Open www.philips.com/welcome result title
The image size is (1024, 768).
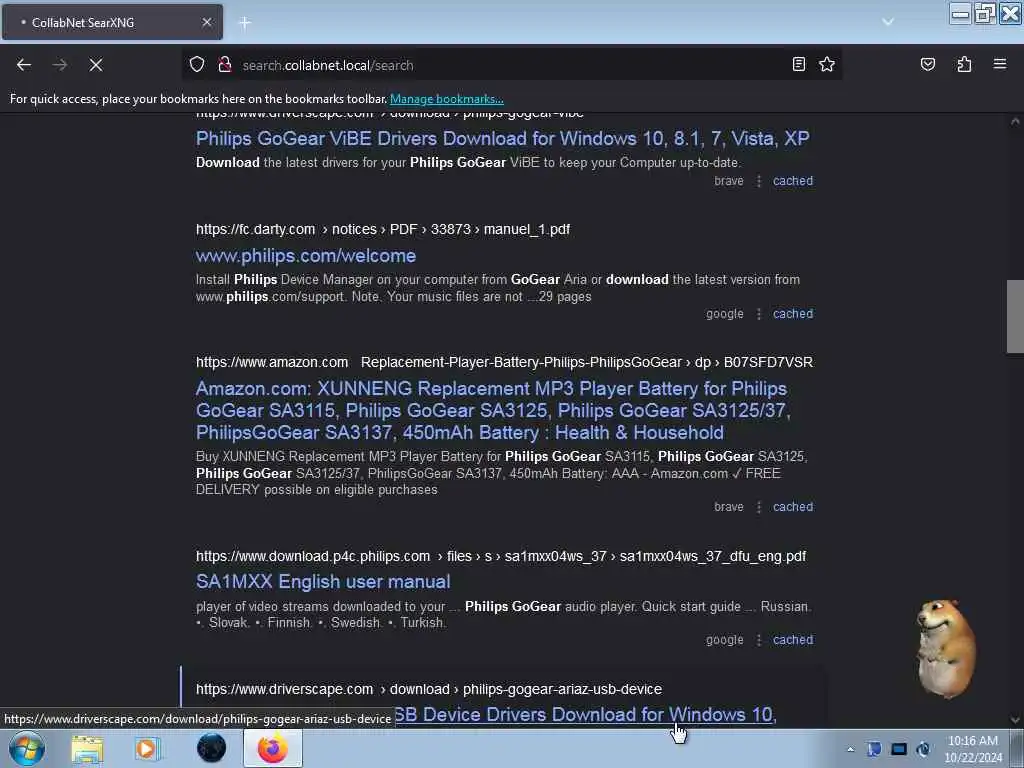coord(306,255)
